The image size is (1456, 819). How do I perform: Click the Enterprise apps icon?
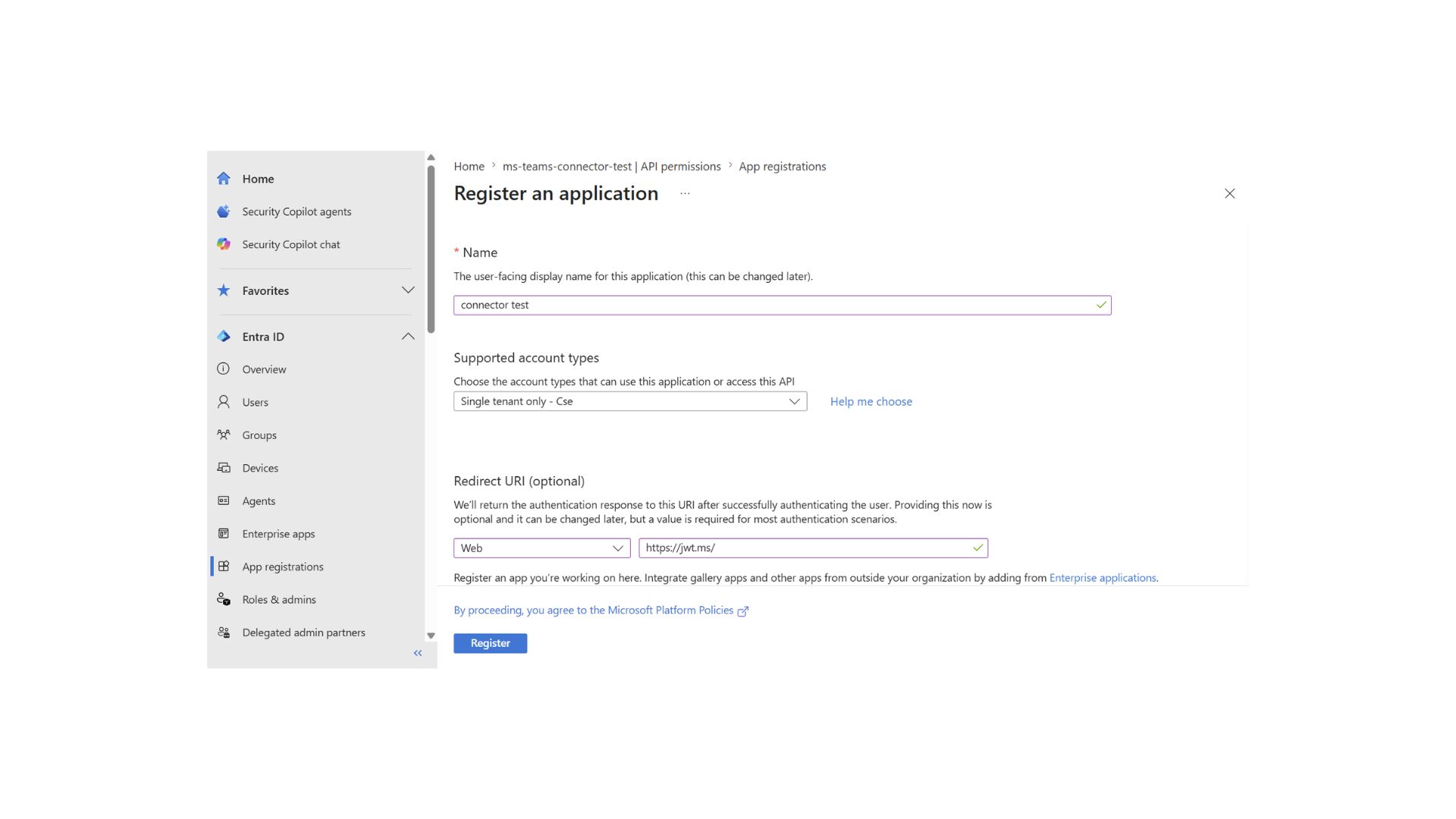coord(223,534)
